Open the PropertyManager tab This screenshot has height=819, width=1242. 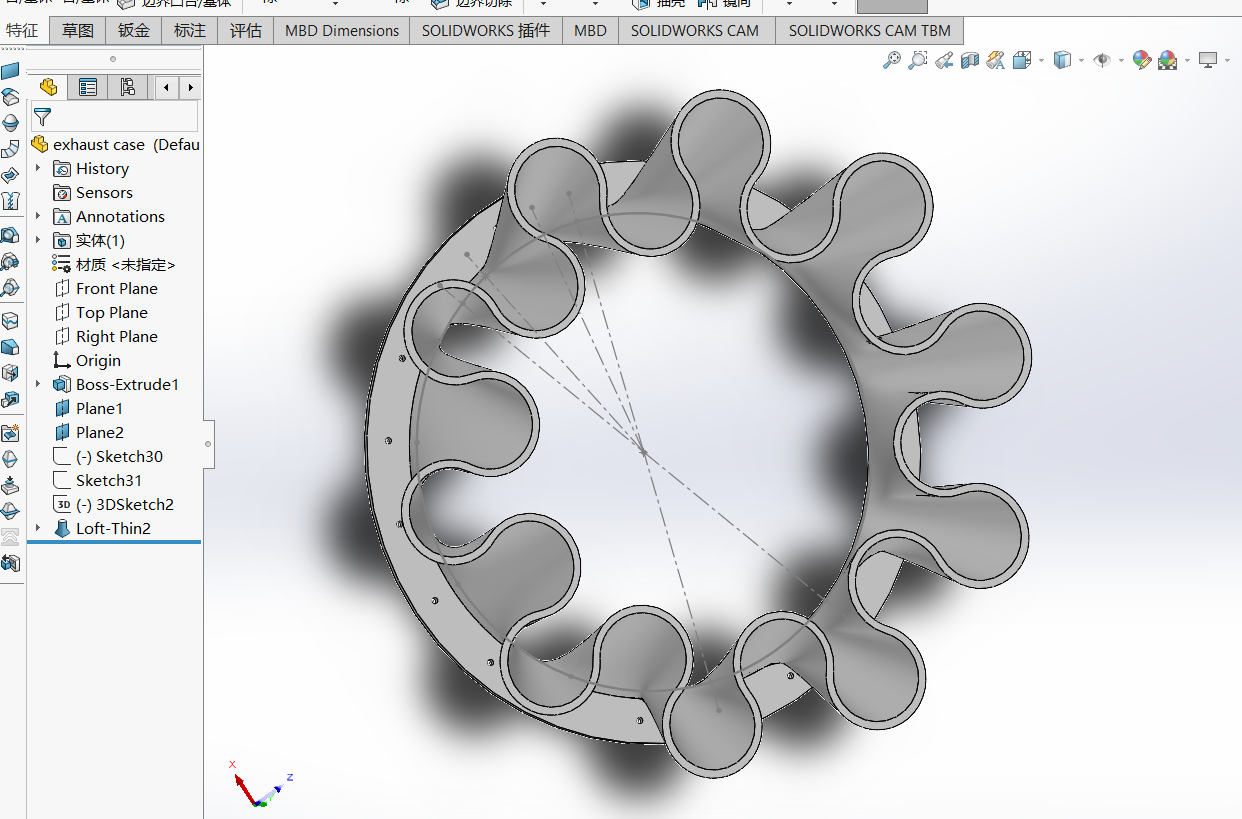pos(88,87)
